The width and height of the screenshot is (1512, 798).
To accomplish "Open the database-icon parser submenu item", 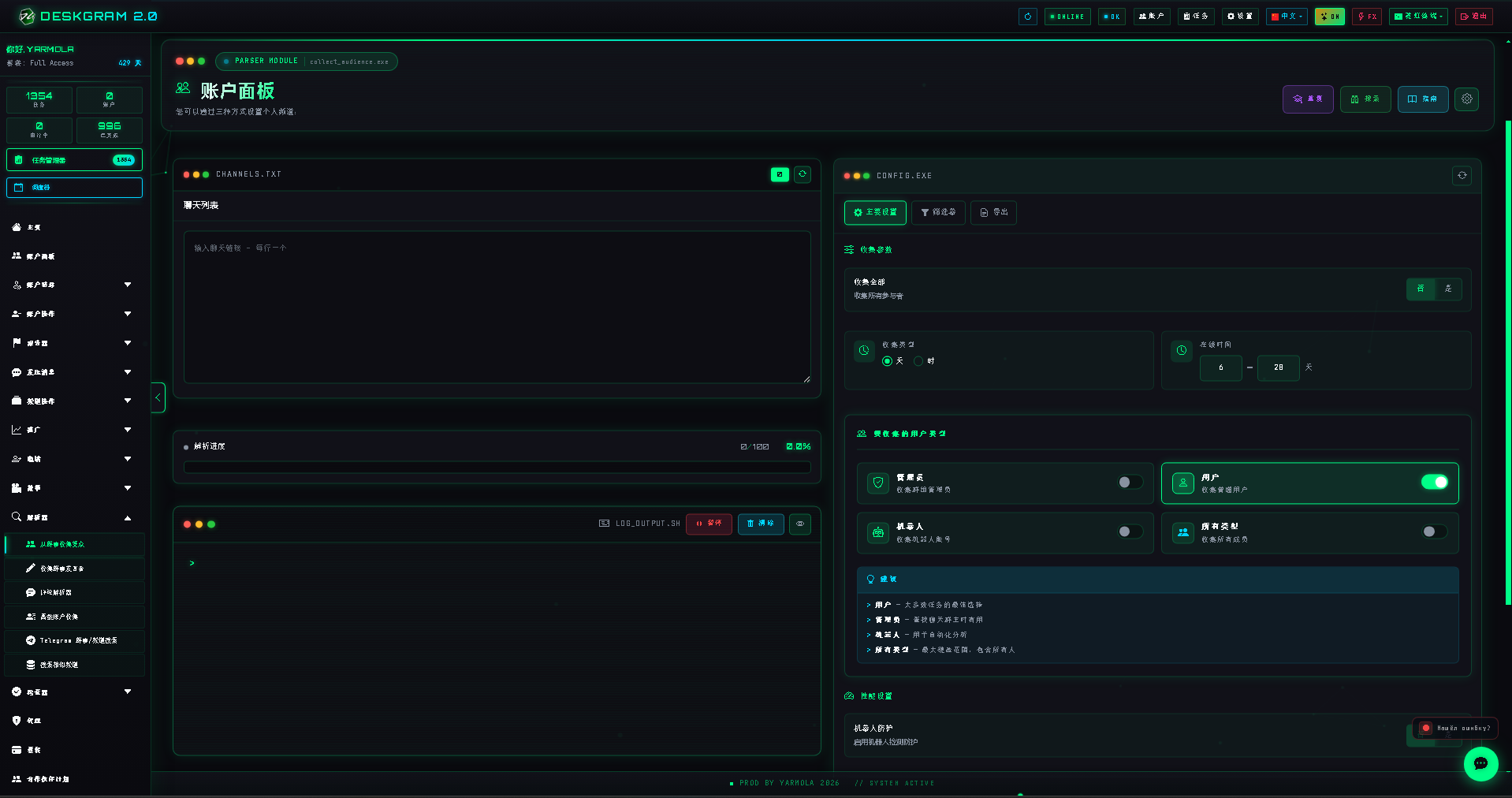I will pos(74,665).
